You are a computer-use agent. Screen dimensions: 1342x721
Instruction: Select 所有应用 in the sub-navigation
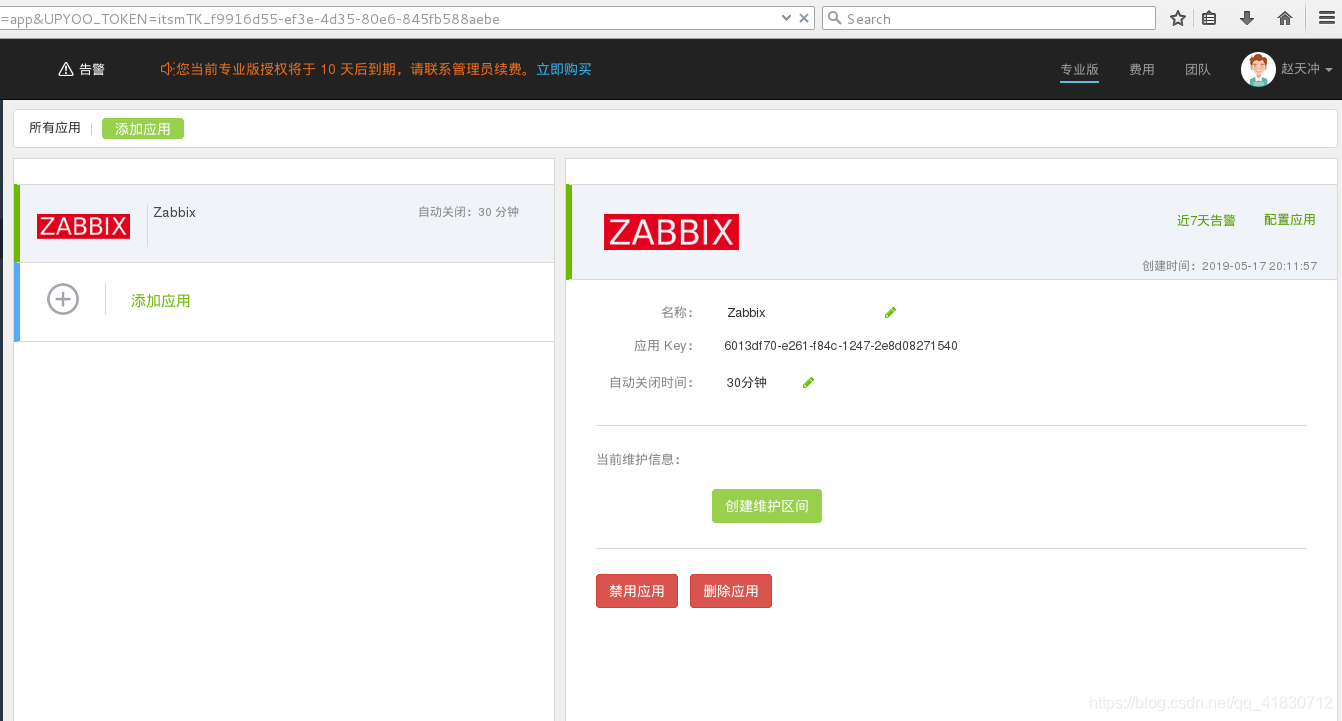tap(55, 128)
